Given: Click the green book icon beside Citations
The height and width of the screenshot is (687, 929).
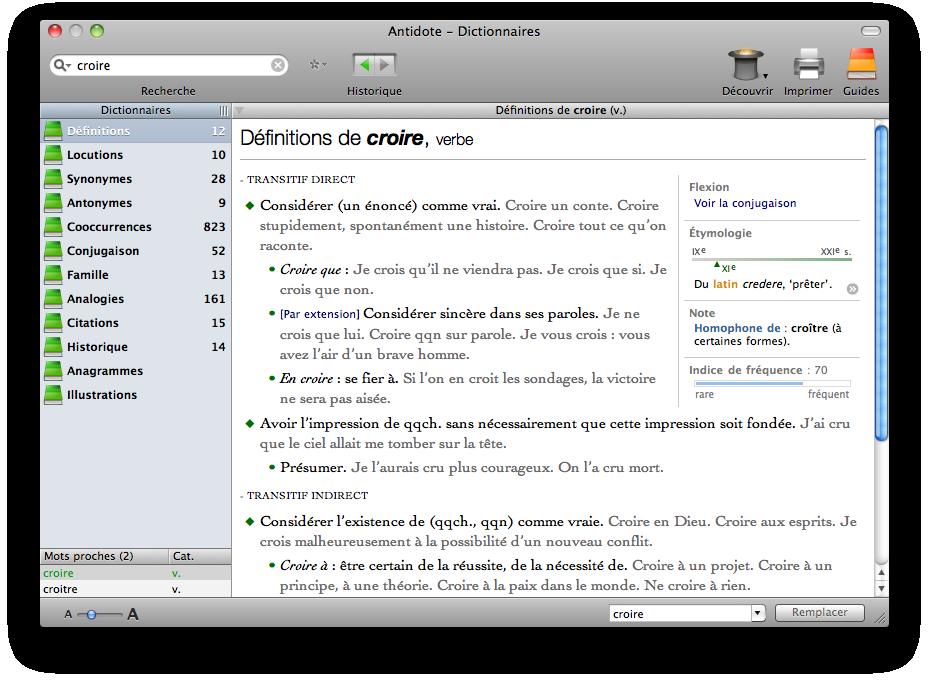Looking at the screenshot, I should [53, 323].
